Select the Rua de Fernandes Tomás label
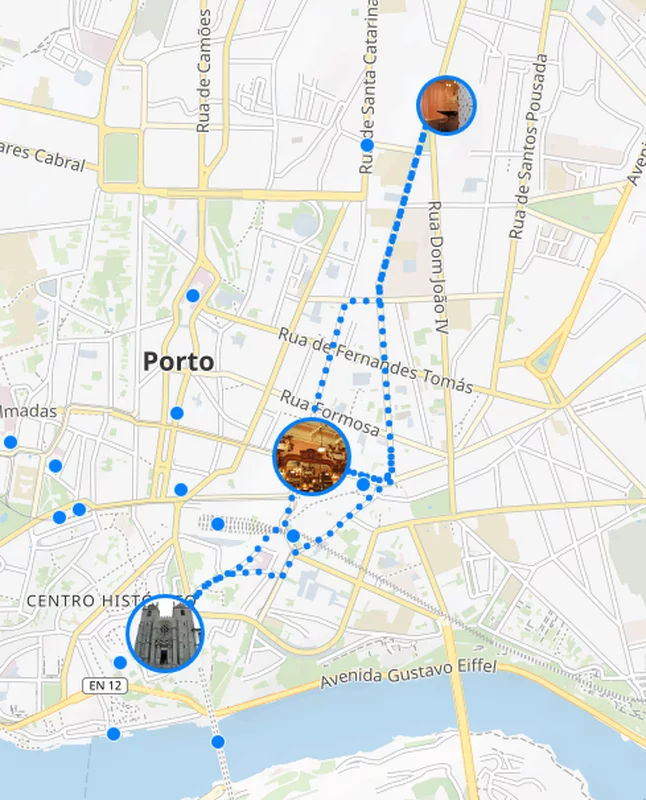 pyautogui.click(x=375, y=360)
